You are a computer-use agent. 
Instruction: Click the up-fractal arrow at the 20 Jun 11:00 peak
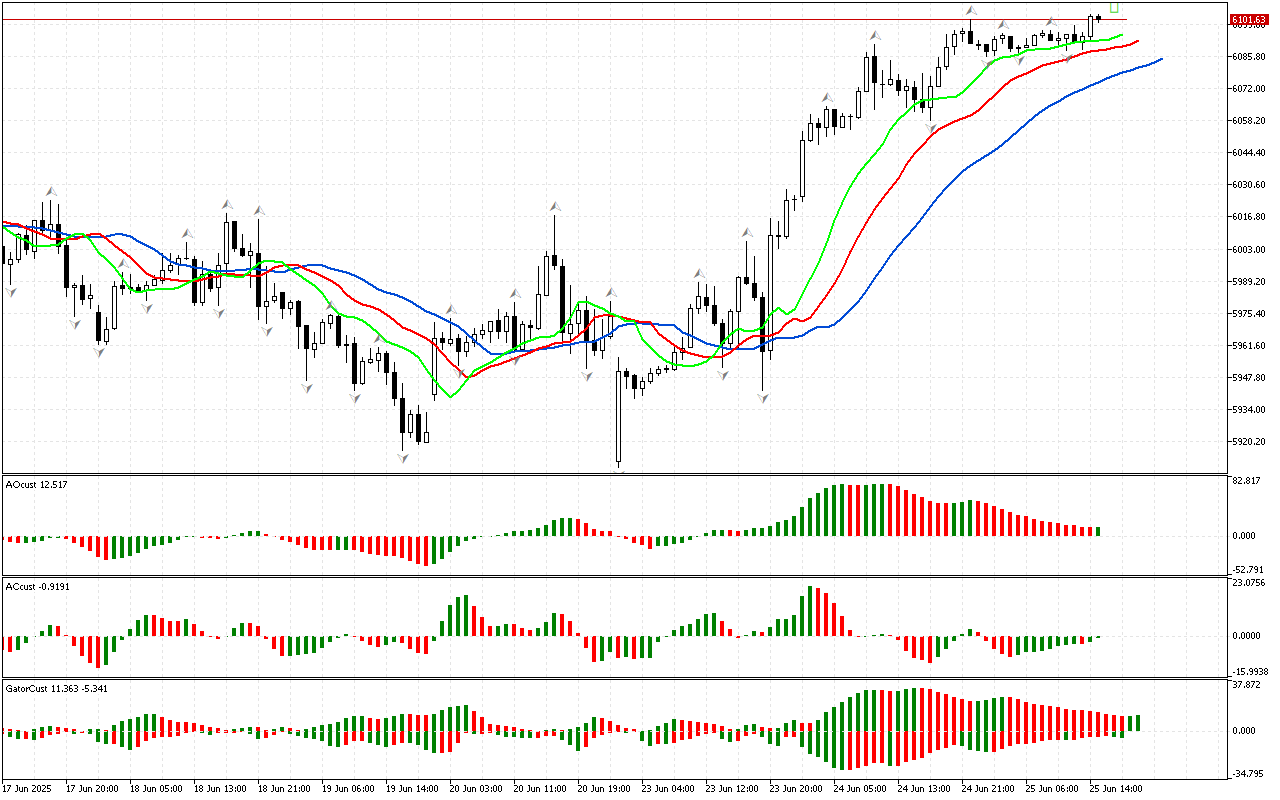point(553,207)
